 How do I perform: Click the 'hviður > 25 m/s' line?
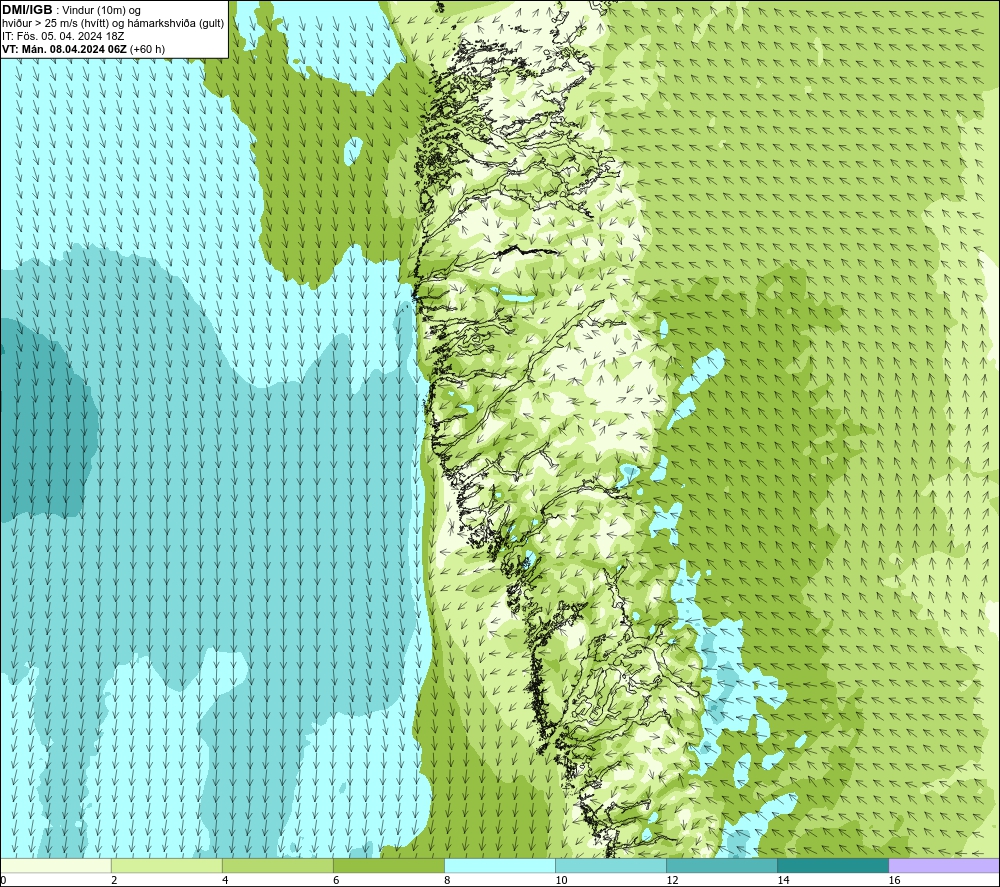[x=114, y=23]
